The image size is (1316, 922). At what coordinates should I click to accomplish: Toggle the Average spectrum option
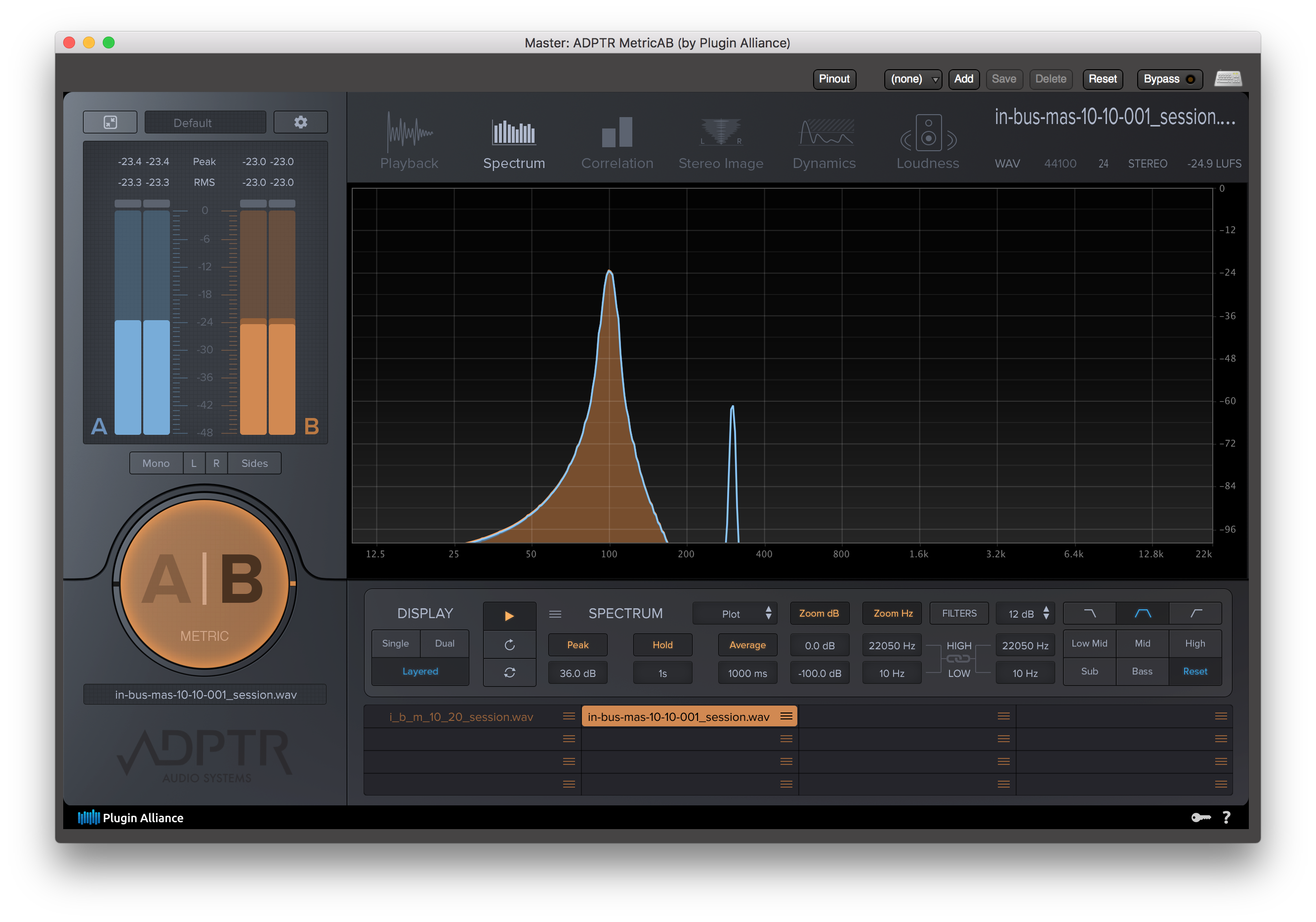pos(747,645)
